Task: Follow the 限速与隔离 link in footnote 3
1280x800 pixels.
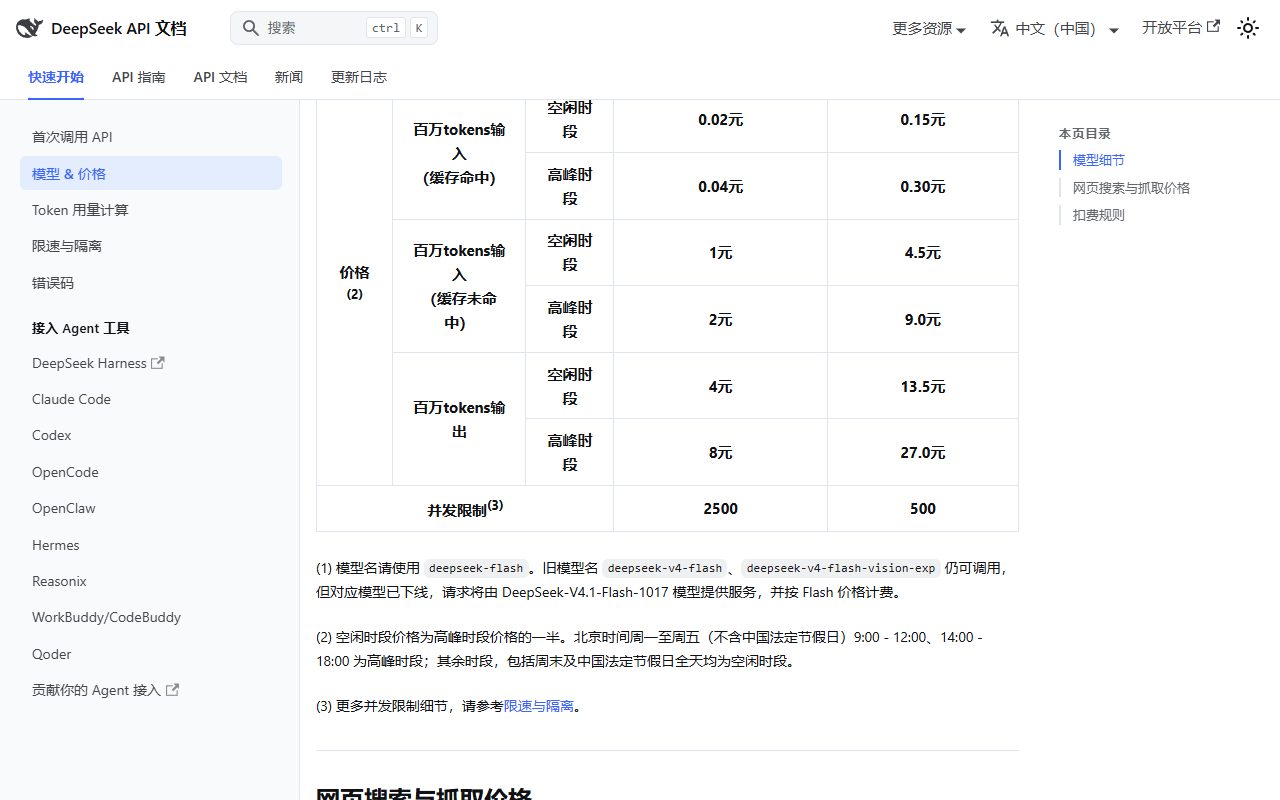Action: coord(539,706)
